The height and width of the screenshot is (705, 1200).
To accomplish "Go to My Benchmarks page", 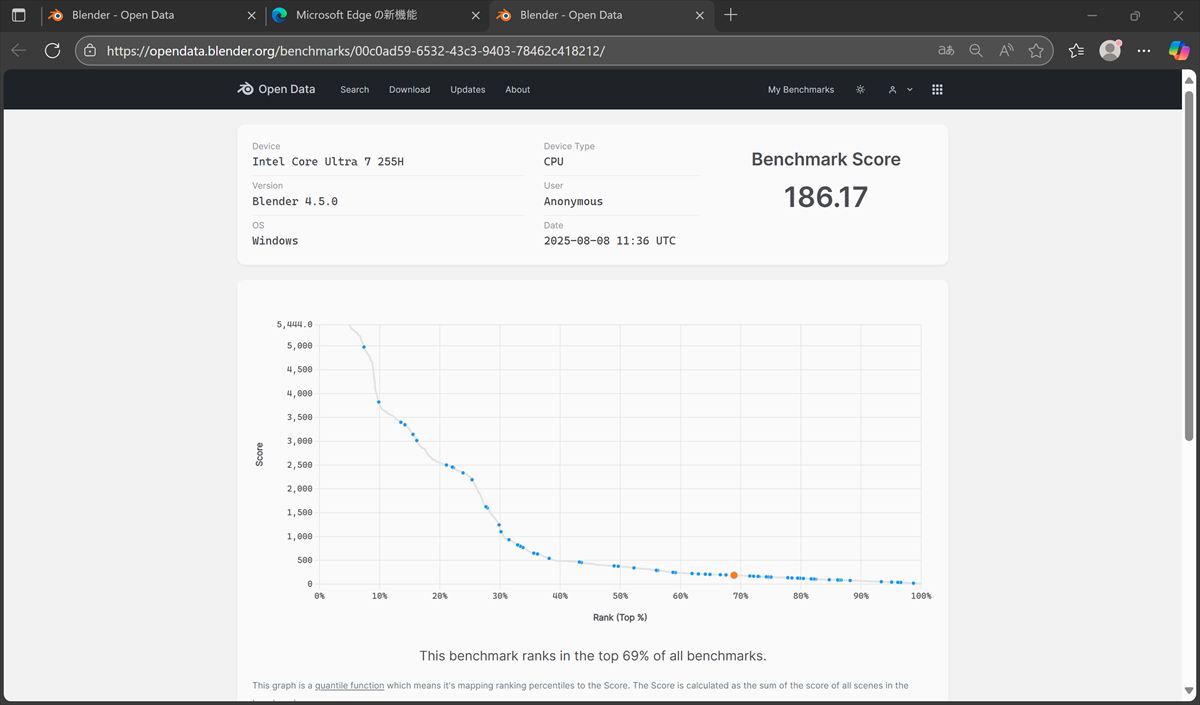I will pyautogui.click(x=800, y=90).
